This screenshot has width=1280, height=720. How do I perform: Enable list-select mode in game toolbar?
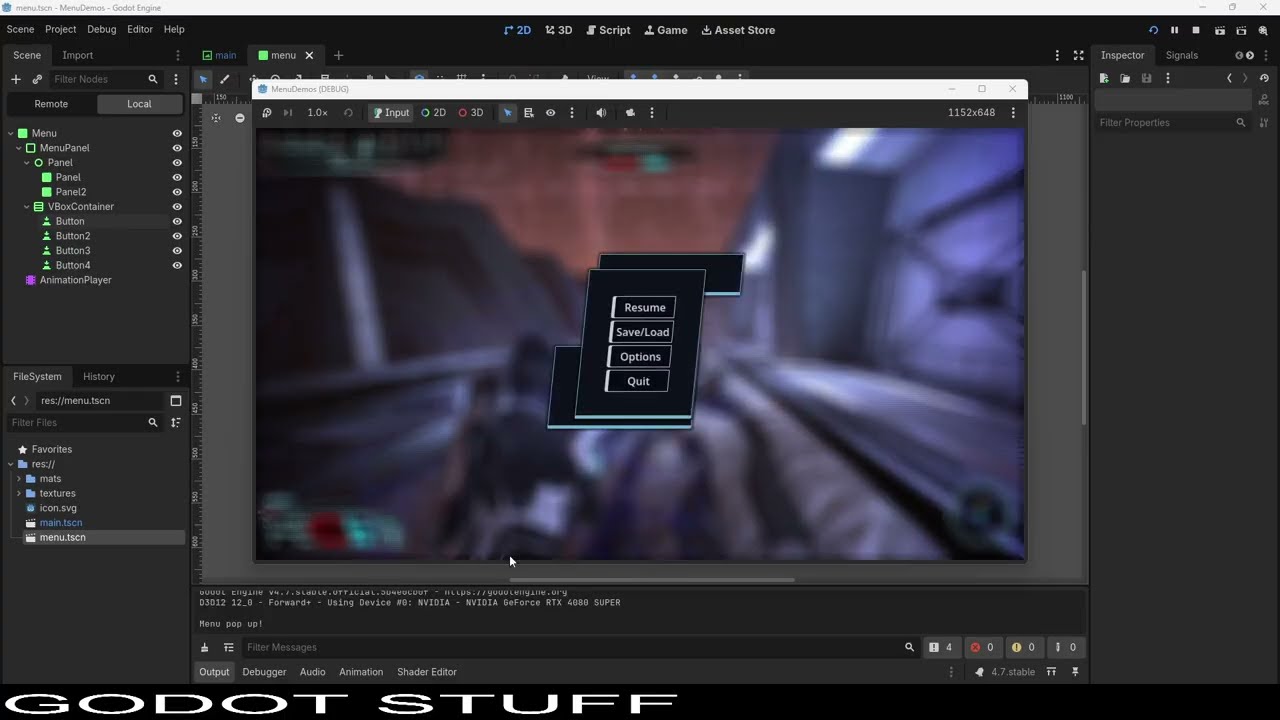[x=529, y=113]
